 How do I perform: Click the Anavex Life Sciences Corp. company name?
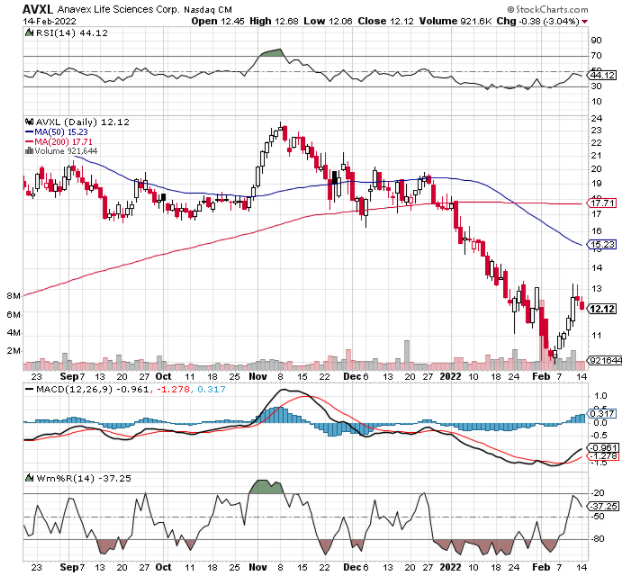[118, 9]
